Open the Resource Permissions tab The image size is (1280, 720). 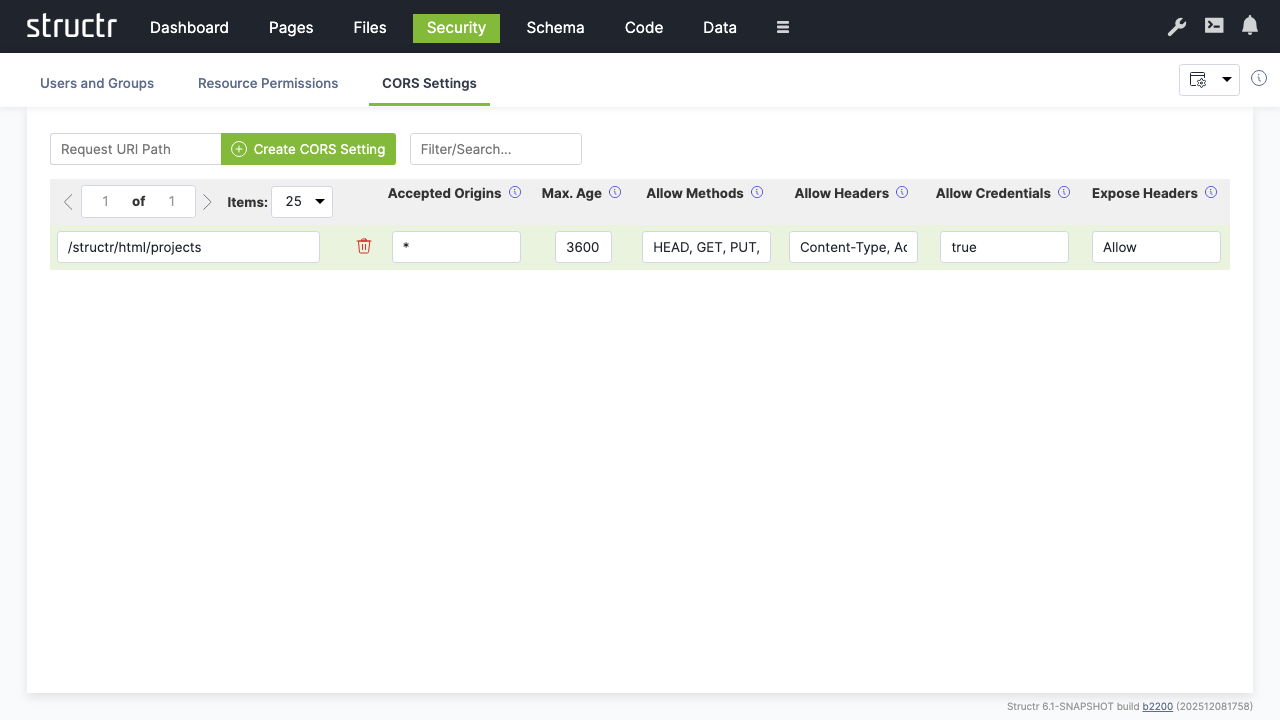point(268,83)
